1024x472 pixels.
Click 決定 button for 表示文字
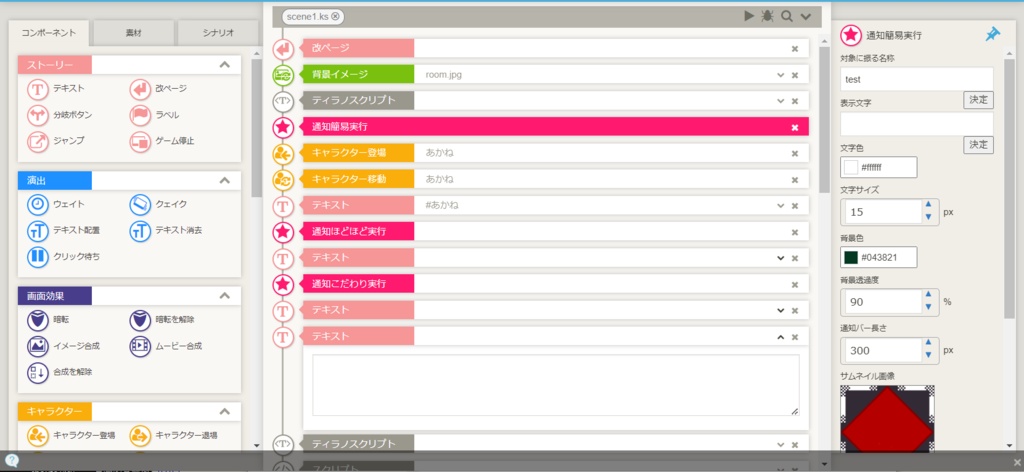click(978, 145)
